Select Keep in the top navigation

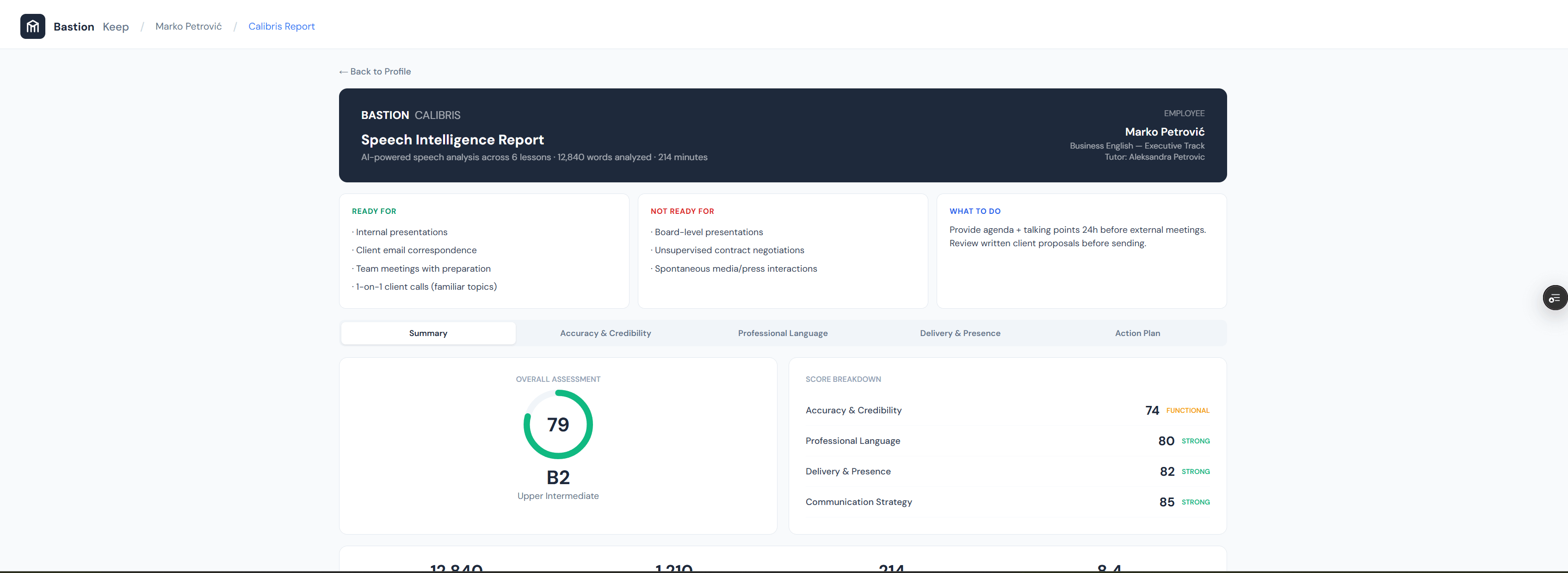115,25
